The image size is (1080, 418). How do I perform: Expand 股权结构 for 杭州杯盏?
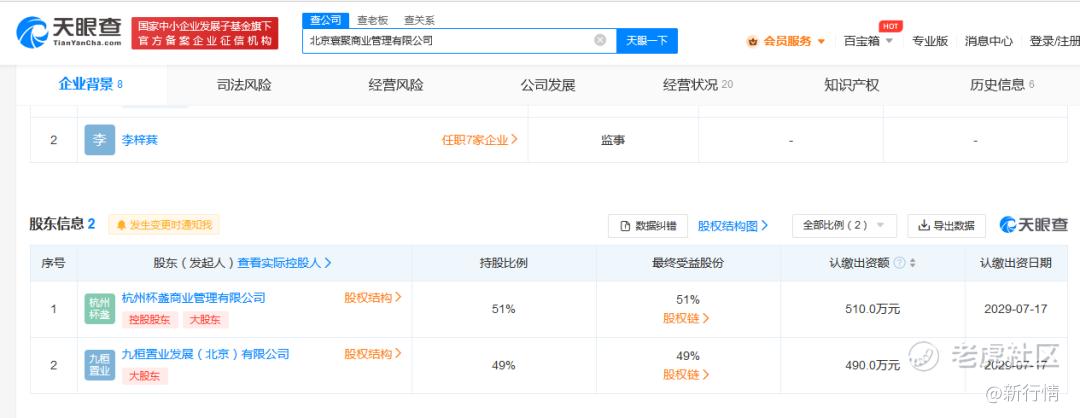[373, 298]
